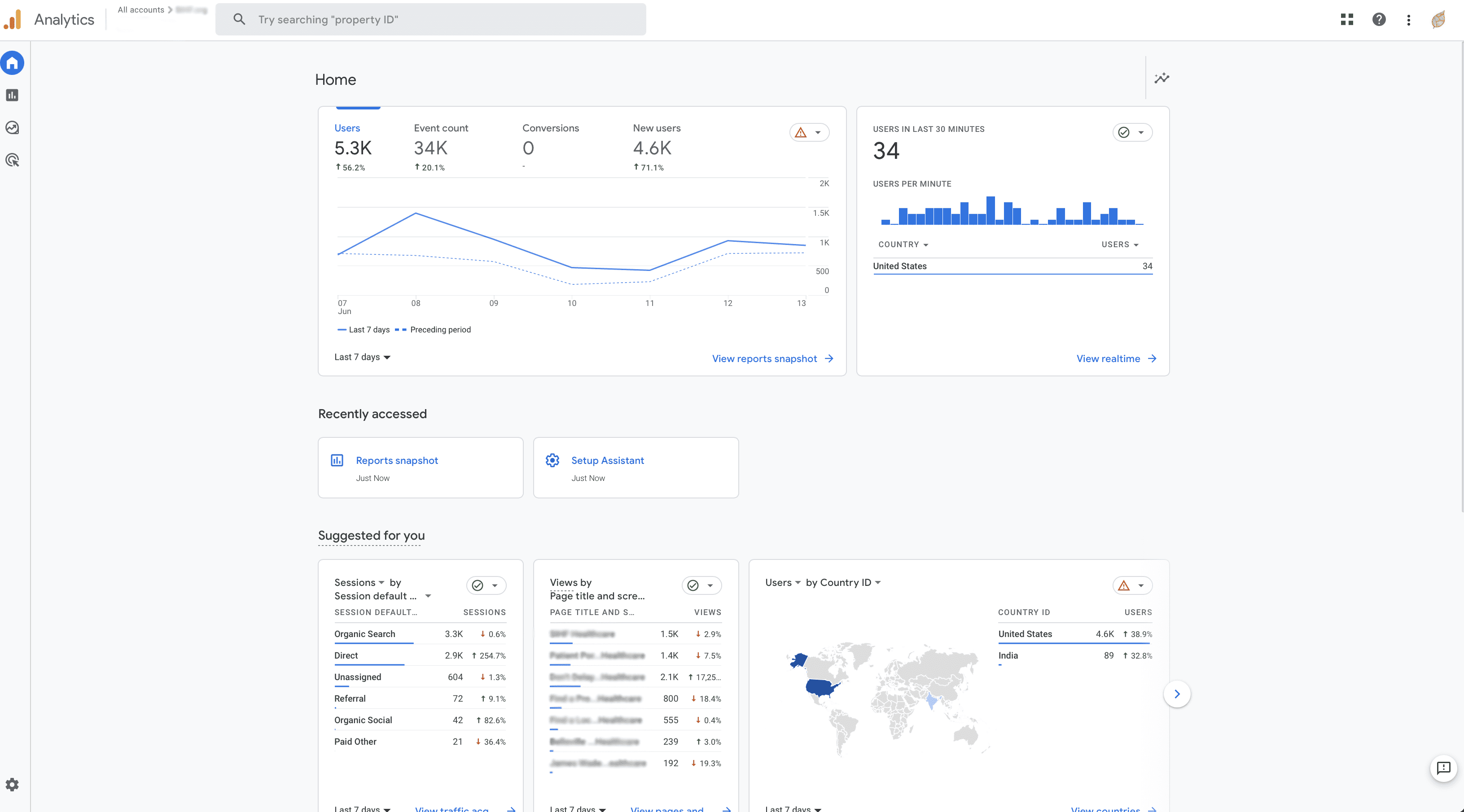Open the Advertising section from sidebar

(x=12, y=160)
